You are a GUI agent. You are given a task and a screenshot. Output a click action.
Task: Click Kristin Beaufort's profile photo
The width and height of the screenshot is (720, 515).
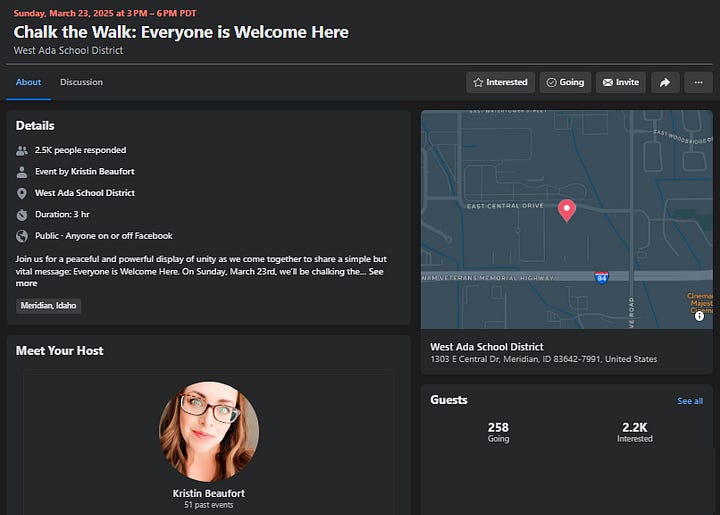209,431
